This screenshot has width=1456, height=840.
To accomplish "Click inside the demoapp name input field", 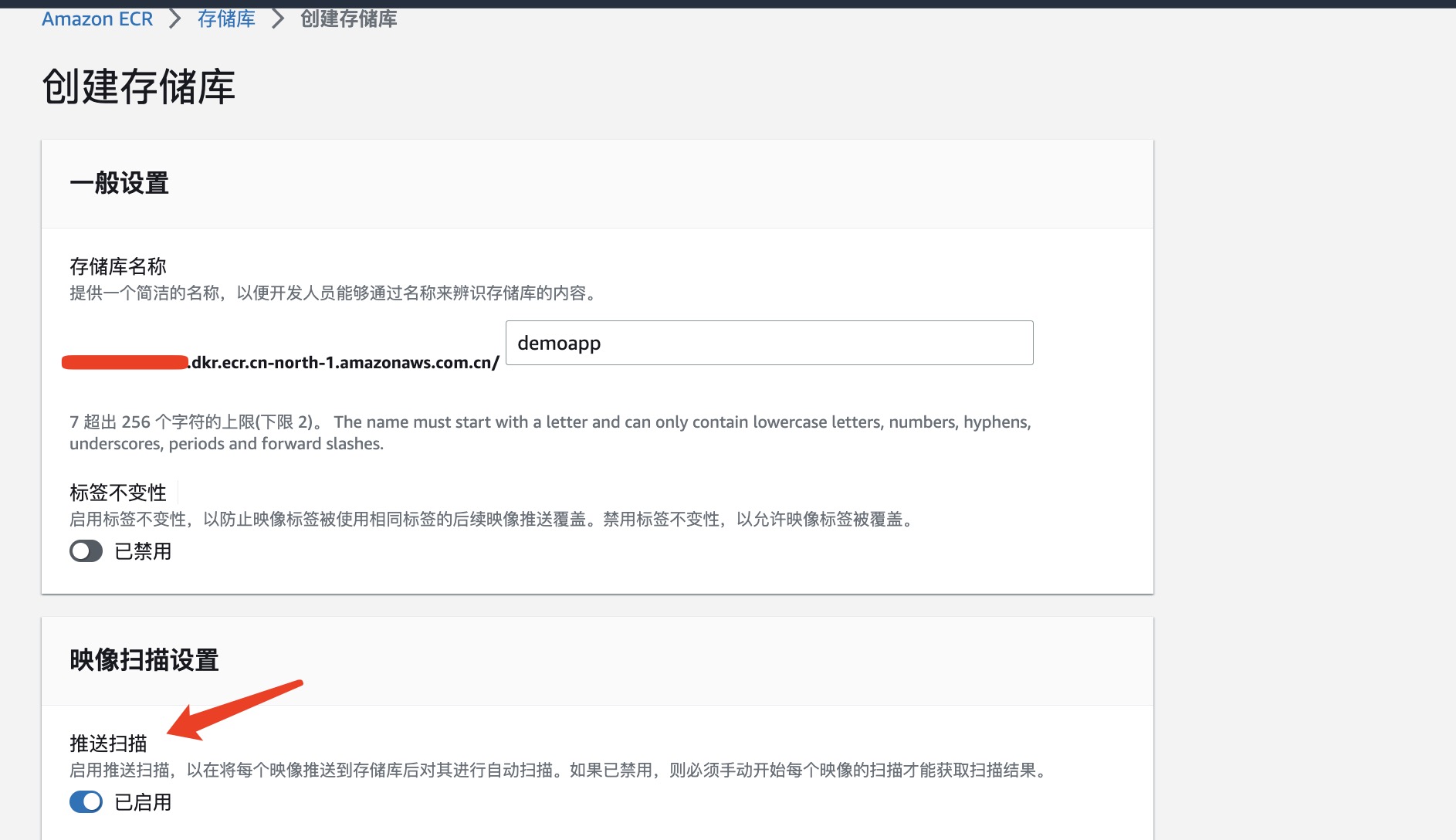I will pyautogui.click(x=768, y=342).
